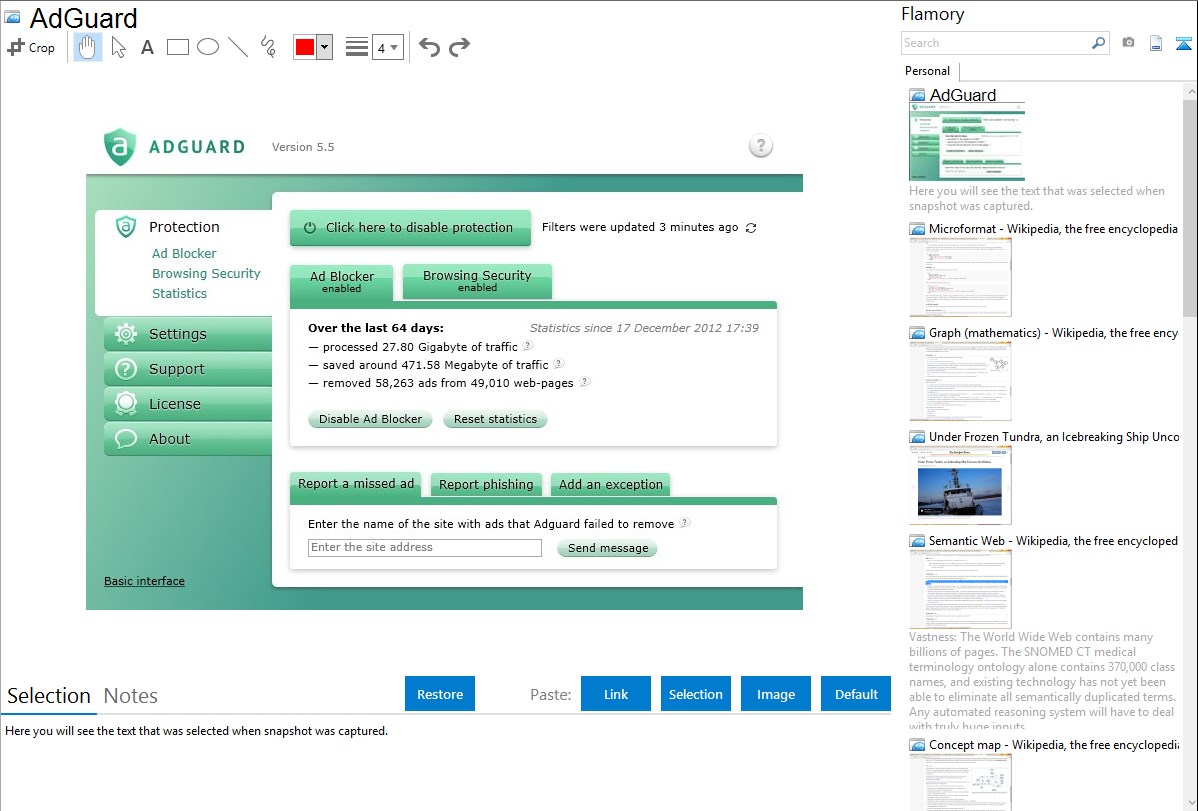1198x811 pixels.
Task: Click the Paste Link button
Action: 616,693
